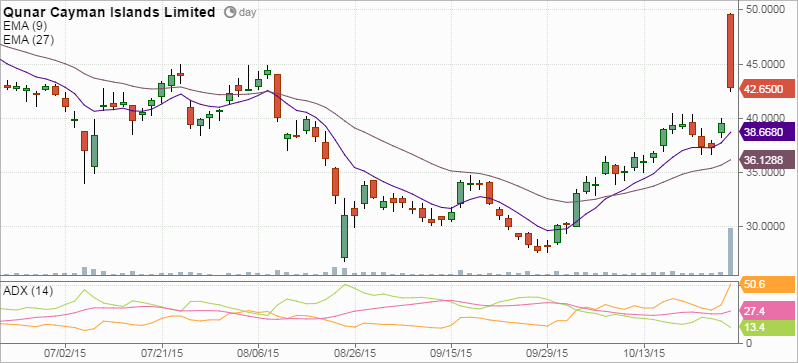Click the 36.1288 EMA (27) value tag
798x363 pixels.
coord(766,159)
